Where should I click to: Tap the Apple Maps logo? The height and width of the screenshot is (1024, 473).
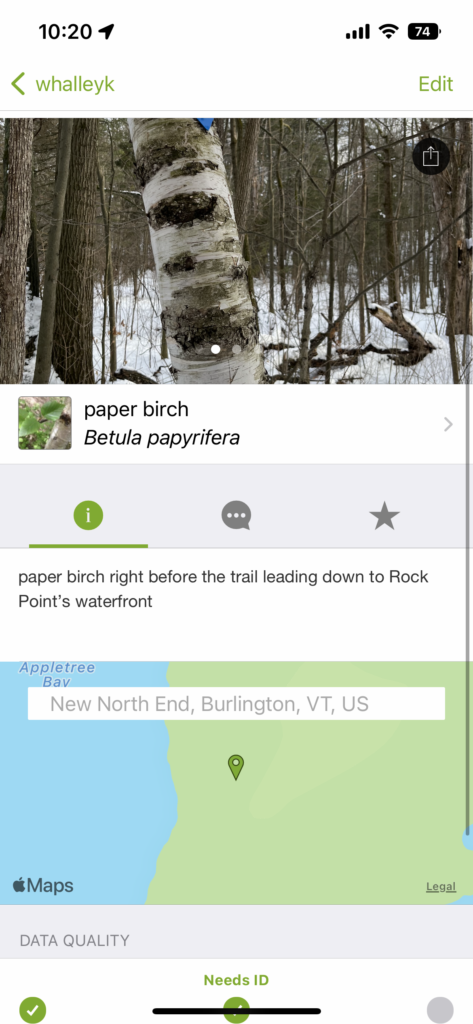coord(43,886)
